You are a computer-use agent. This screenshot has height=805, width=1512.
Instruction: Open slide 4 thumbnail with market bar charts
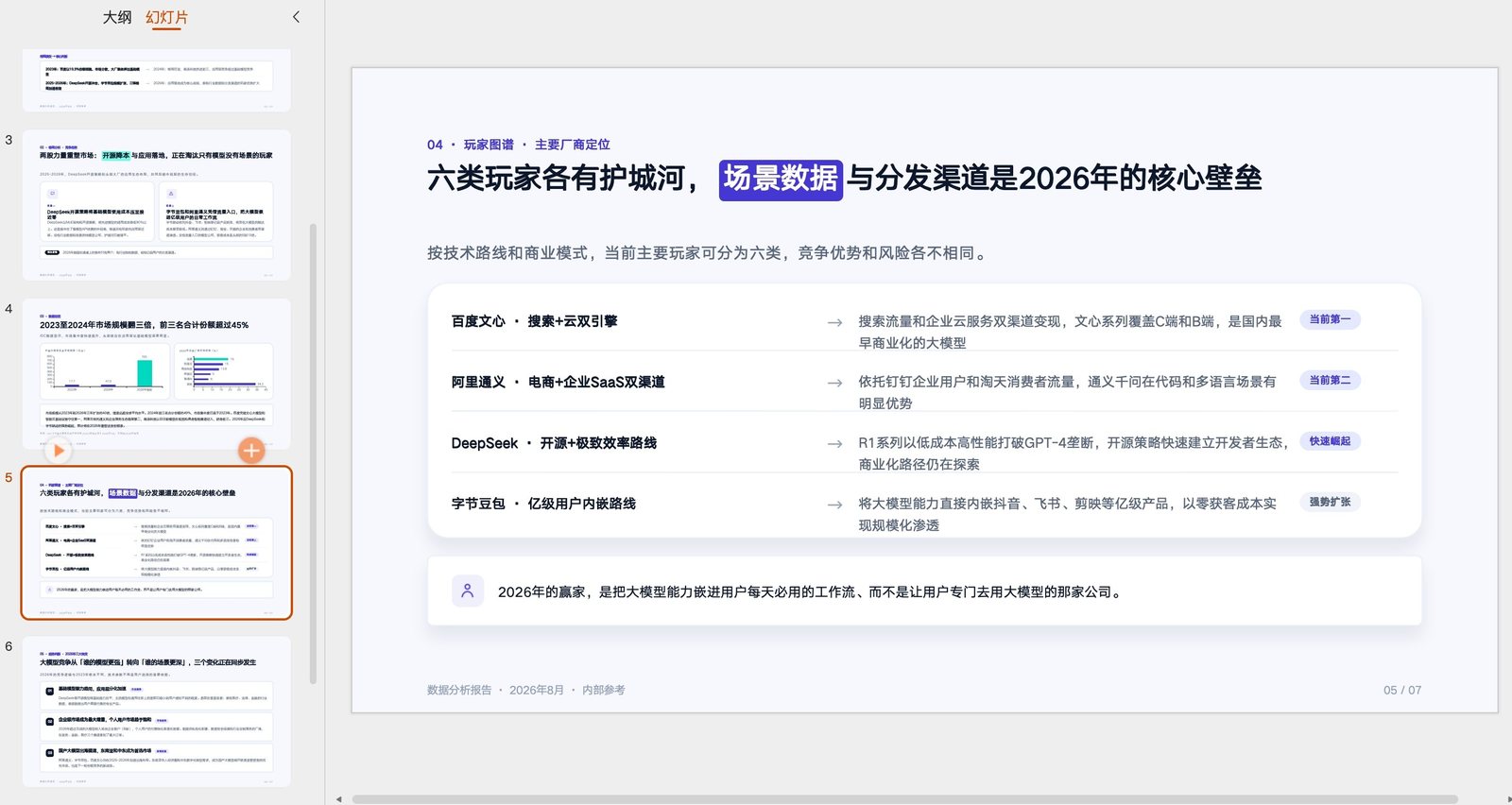[157, 373]
